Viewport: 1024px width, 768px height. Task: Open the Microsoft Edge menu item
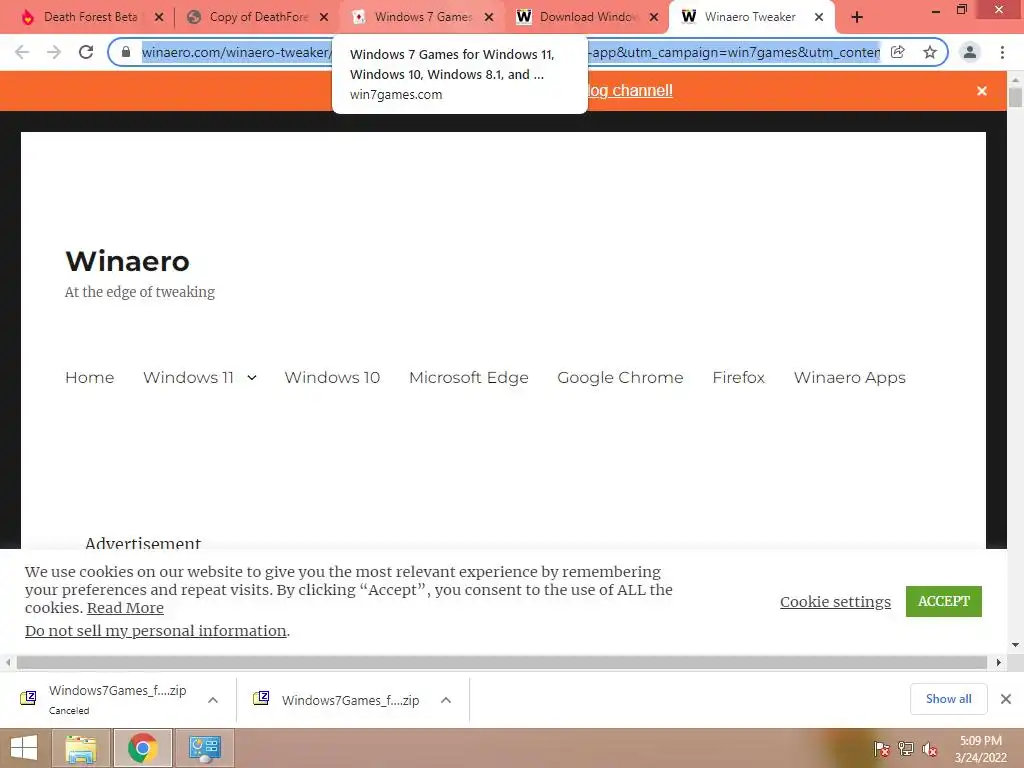469,377
